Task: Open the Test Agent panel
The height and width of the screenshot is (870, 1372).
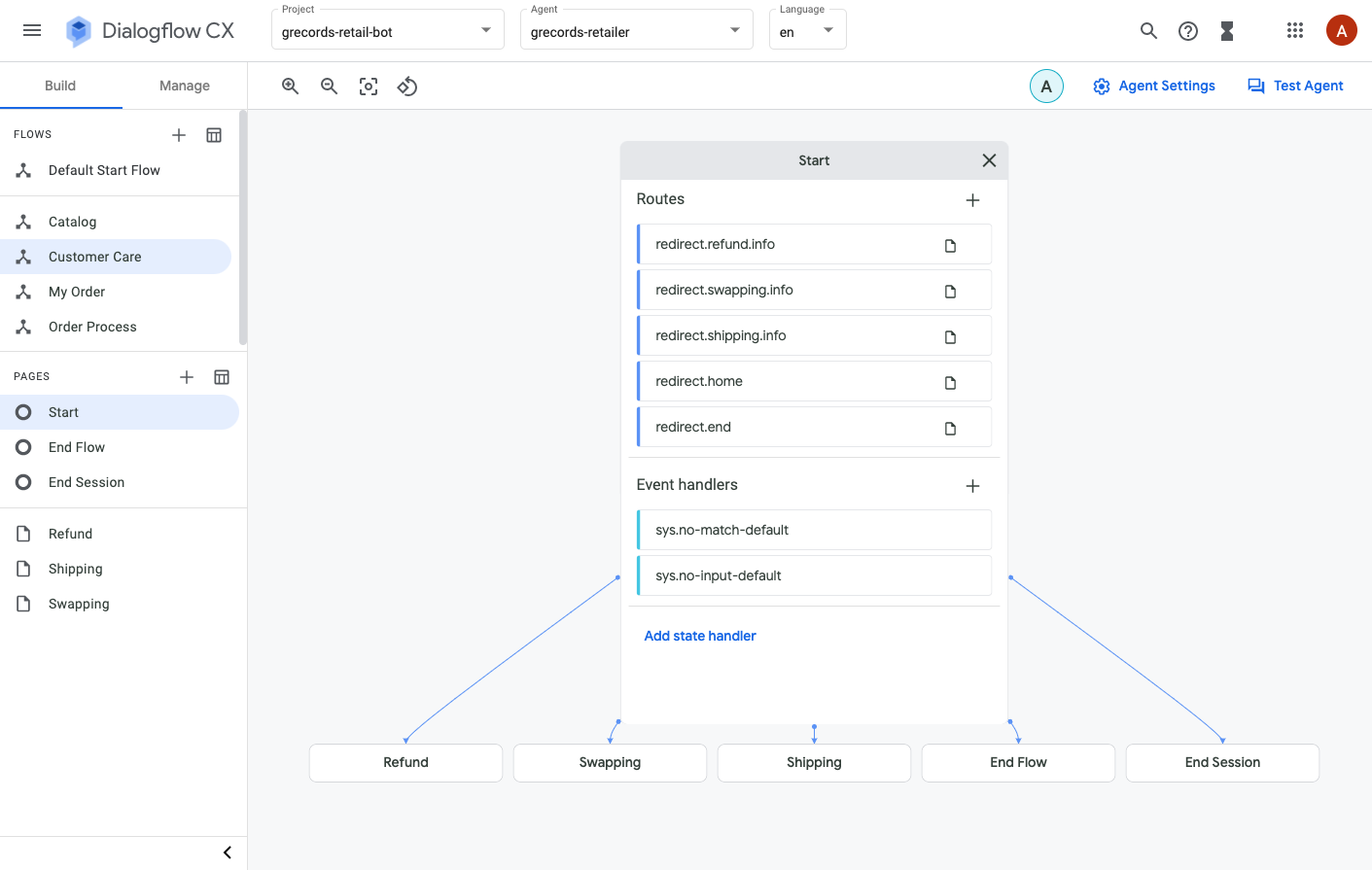Action: pos(1295,86)
